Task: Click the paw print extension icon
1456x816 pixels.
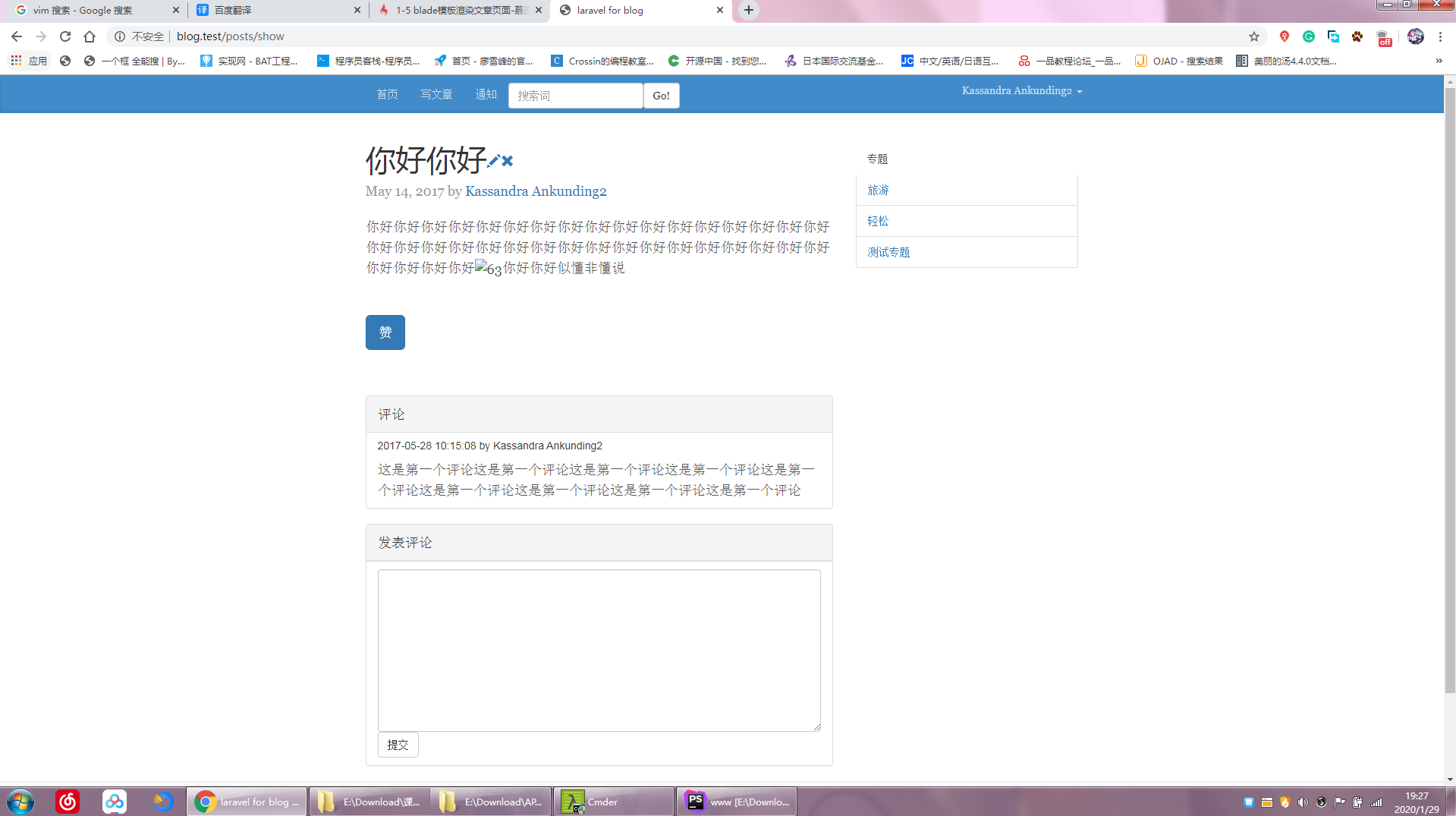Action: pos(1357,36)
